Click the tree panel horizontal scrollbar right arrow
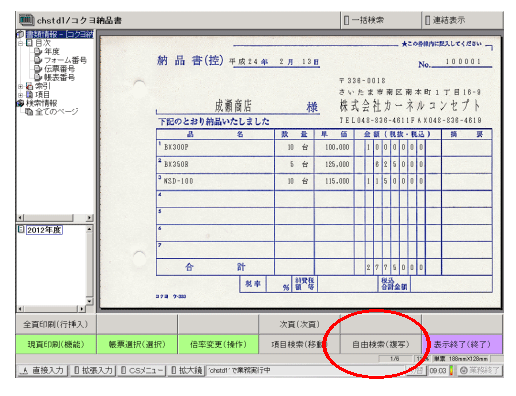 (x=89, y=218)
